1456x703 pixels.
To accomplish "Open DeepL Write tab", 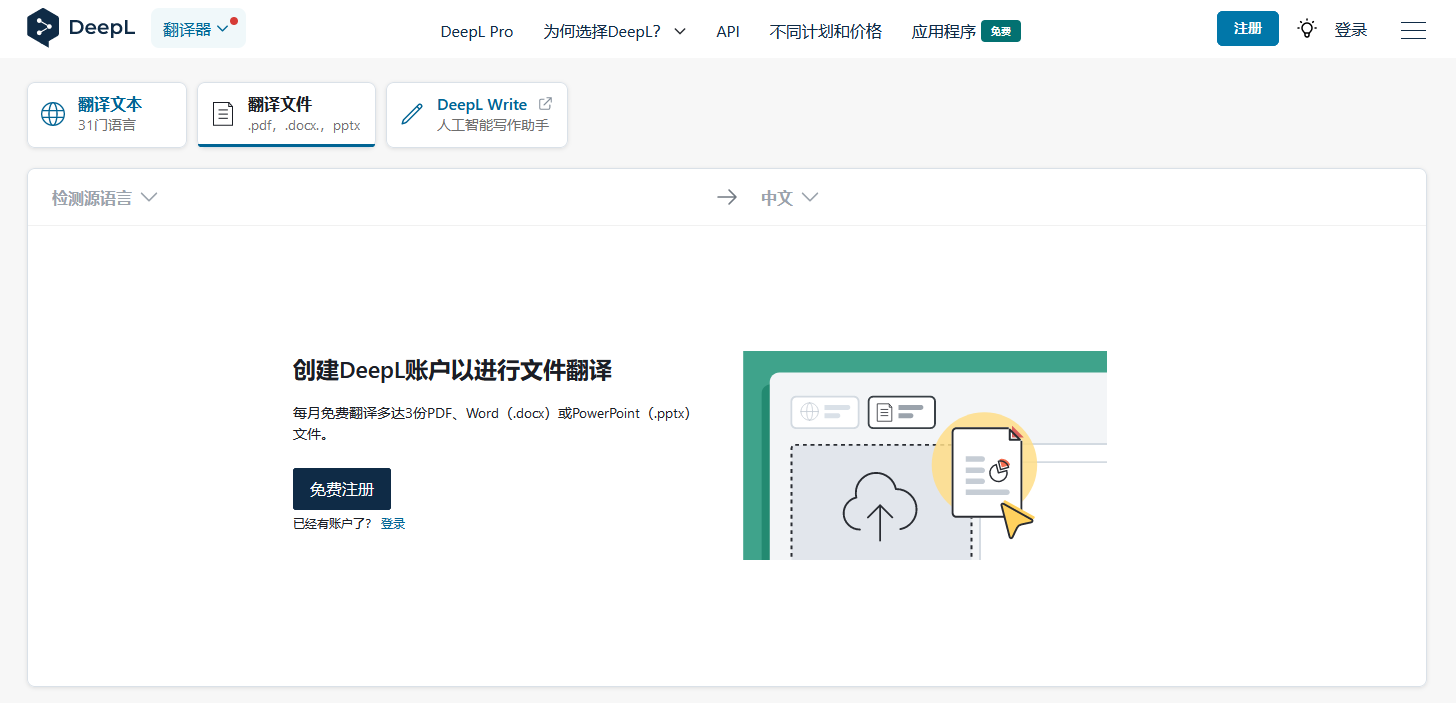I will 477,114.
